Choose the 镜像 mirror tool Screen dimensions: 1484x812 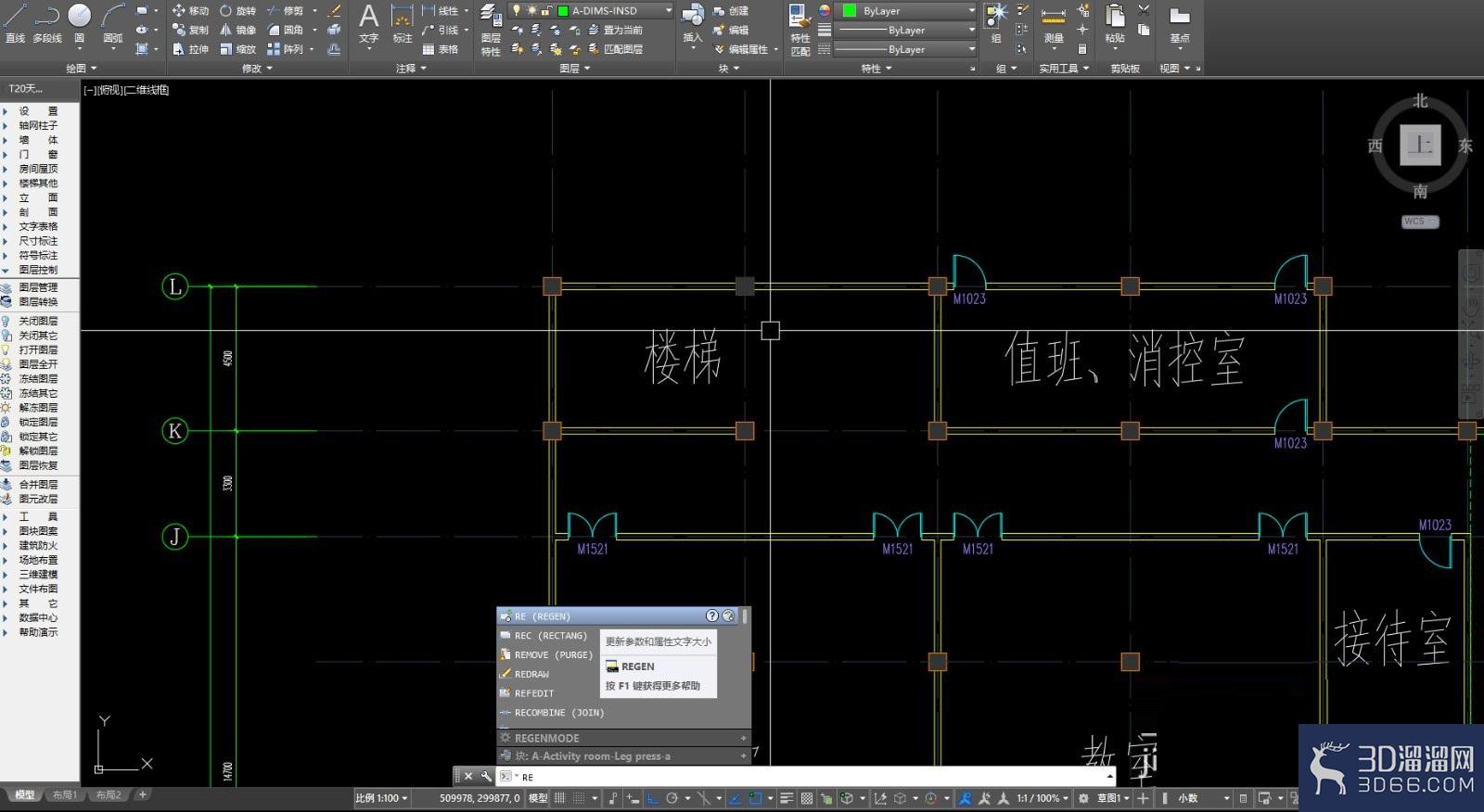pos(238,30)
